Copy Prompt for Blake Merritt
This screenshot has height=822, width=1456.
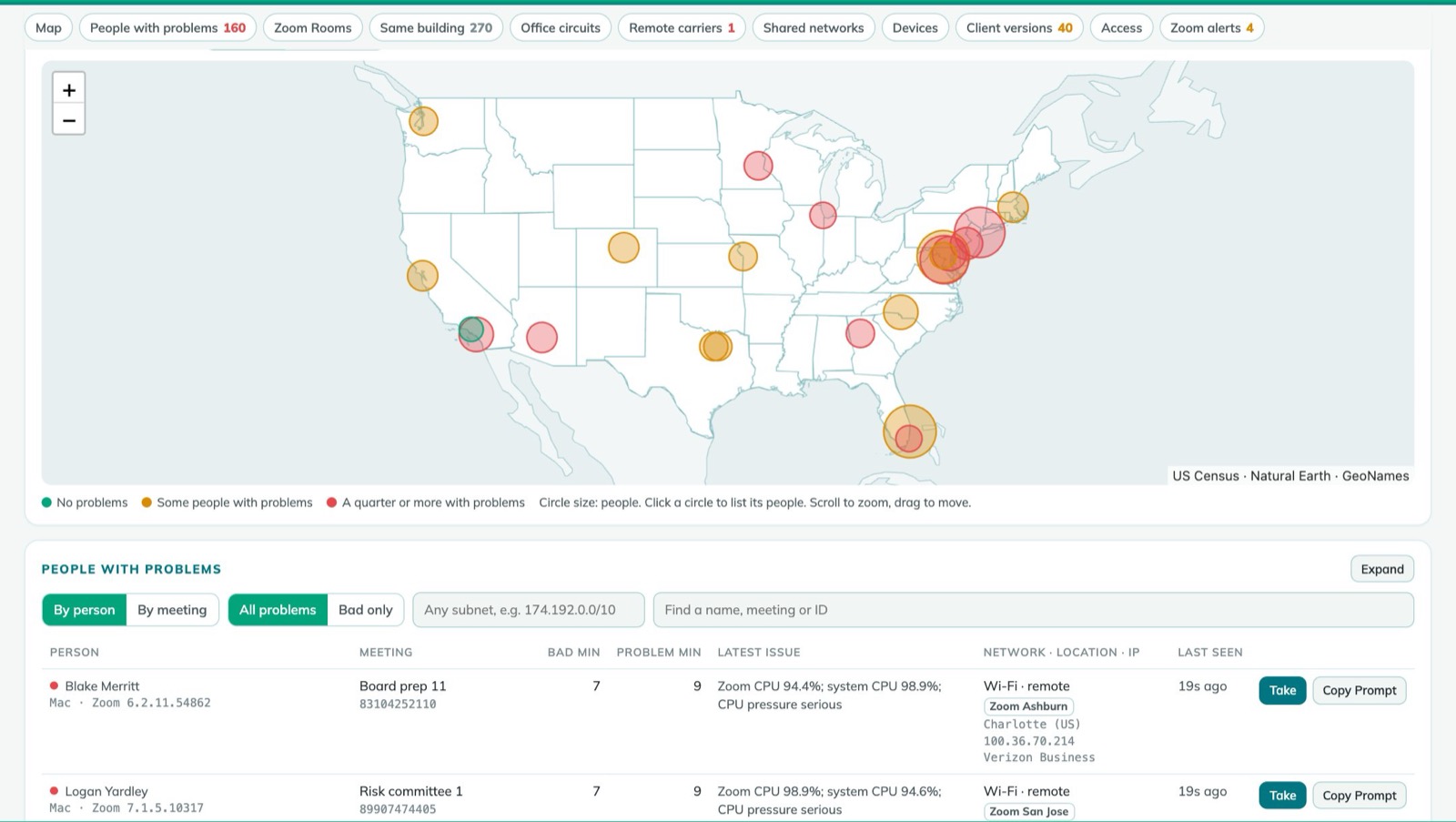(x=1359, y=690)
